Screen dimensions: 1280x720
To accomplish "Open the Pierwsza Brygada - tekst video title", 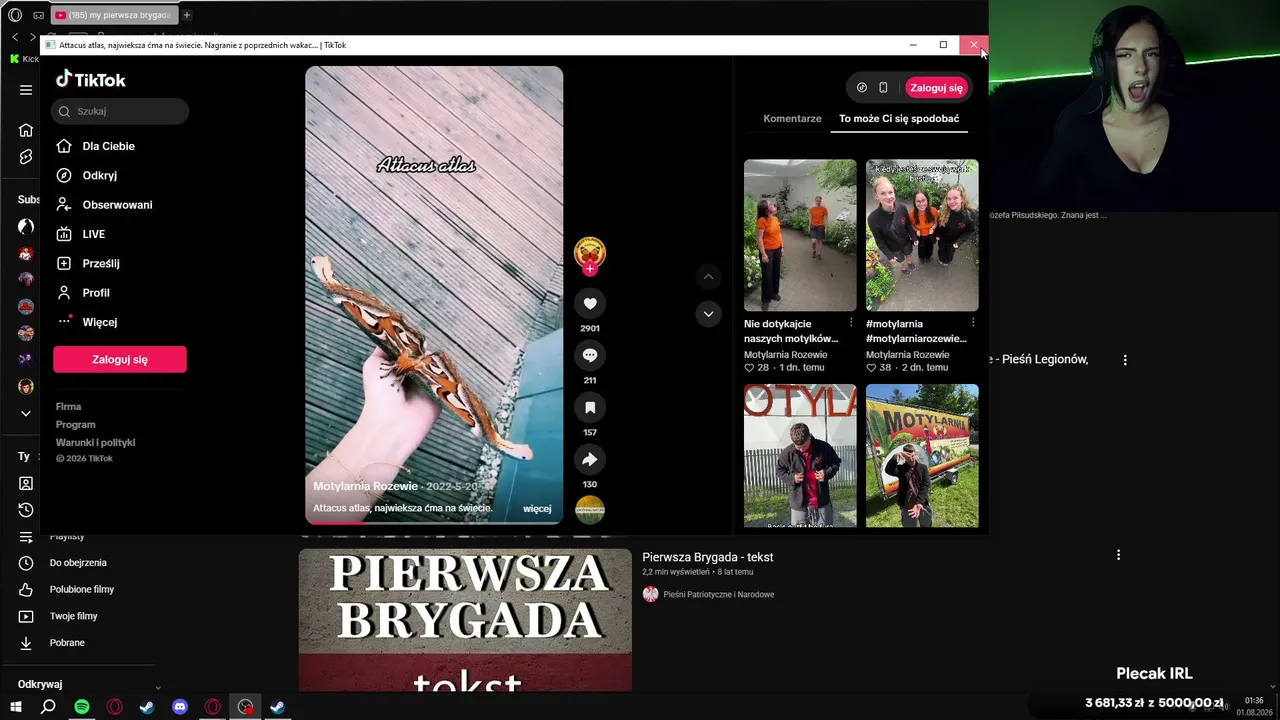I will coord(708,557).
